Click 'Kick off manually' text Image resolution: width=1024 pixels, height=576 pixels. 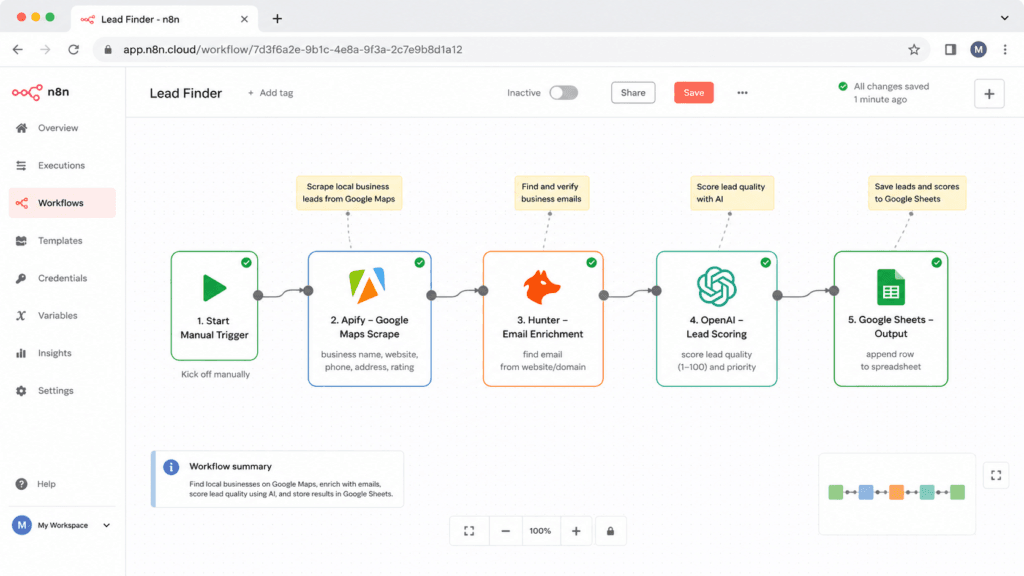pos(216,374)
